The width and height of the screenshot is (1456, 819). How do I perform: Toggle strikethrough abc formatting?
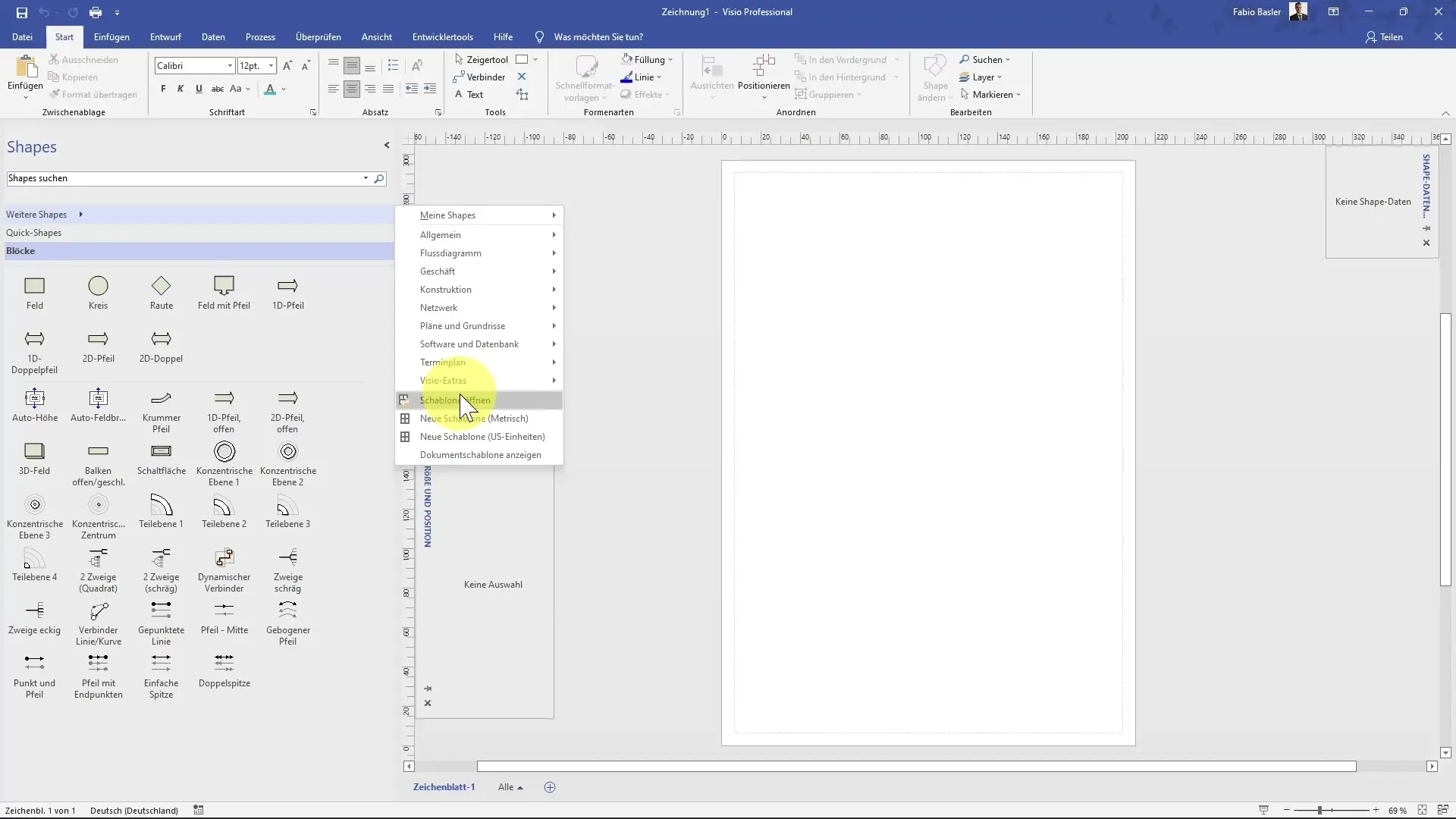pos(217,89)
